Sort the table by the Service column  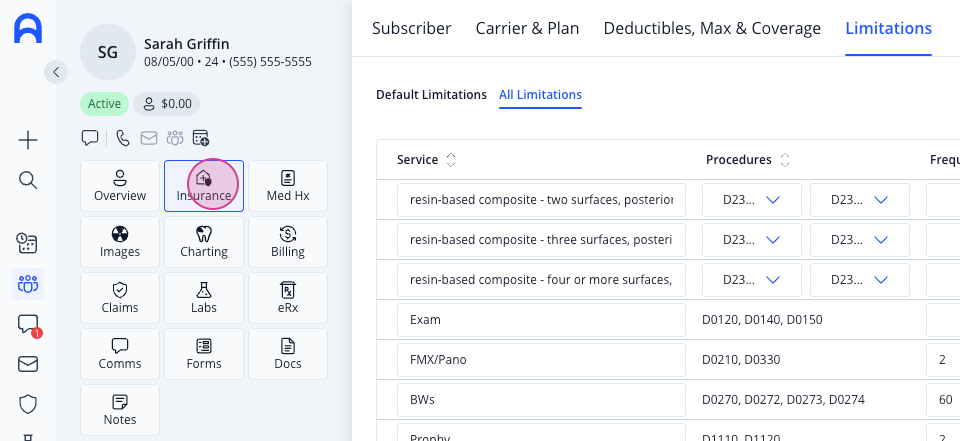(451, 160)
